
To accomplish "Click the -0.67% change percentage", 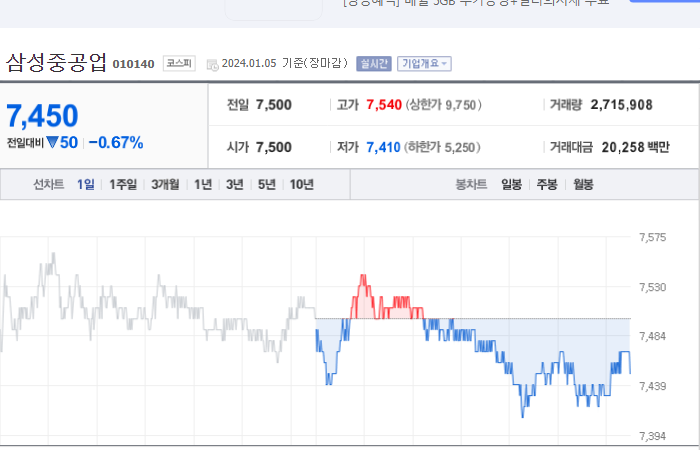I will (x=116, y=143).
